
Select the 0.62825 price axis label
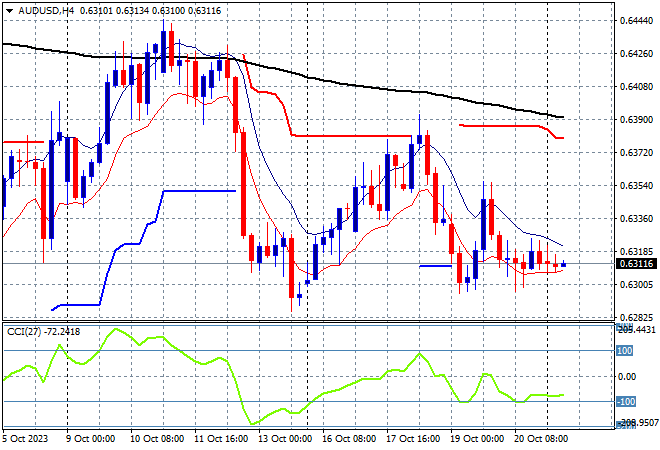point(637,317)
